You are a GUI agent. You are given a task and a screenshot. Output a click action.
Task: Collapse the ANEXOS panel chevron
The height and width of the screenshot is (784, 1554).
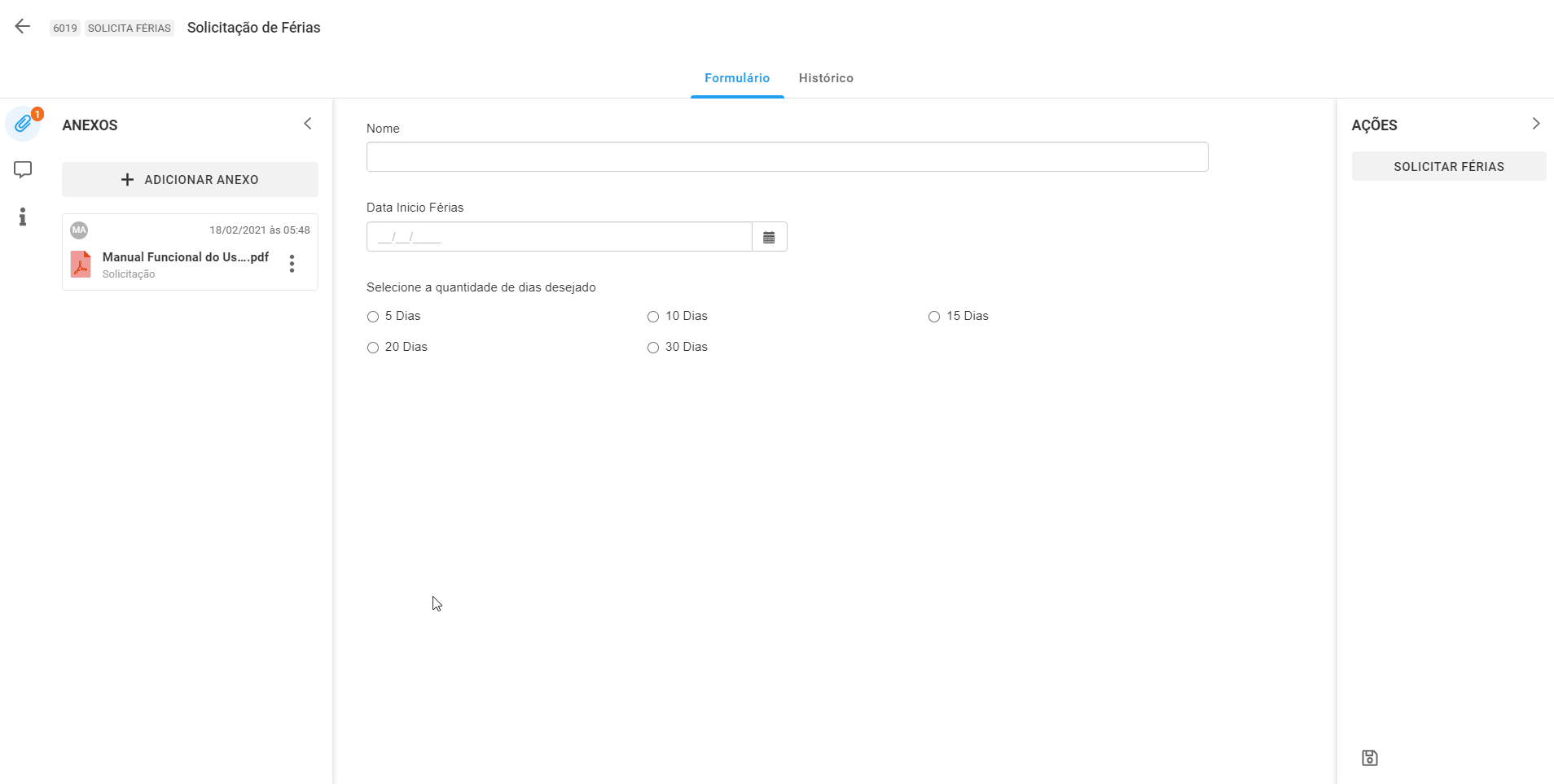pos(308,124)
